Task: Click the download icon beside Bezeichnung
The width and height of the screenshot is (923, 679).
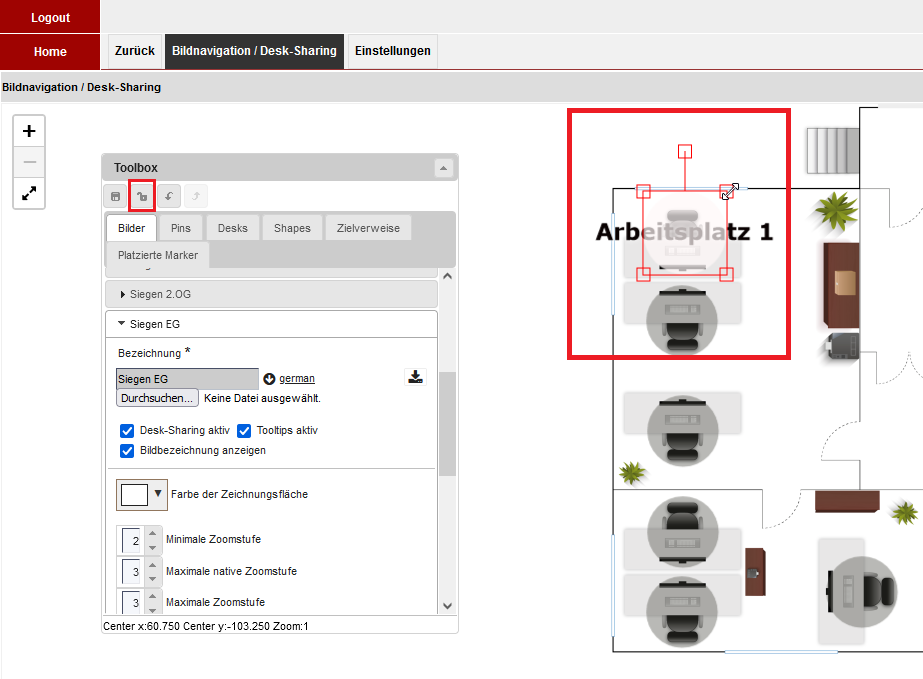Action: [x=416, y=377]
